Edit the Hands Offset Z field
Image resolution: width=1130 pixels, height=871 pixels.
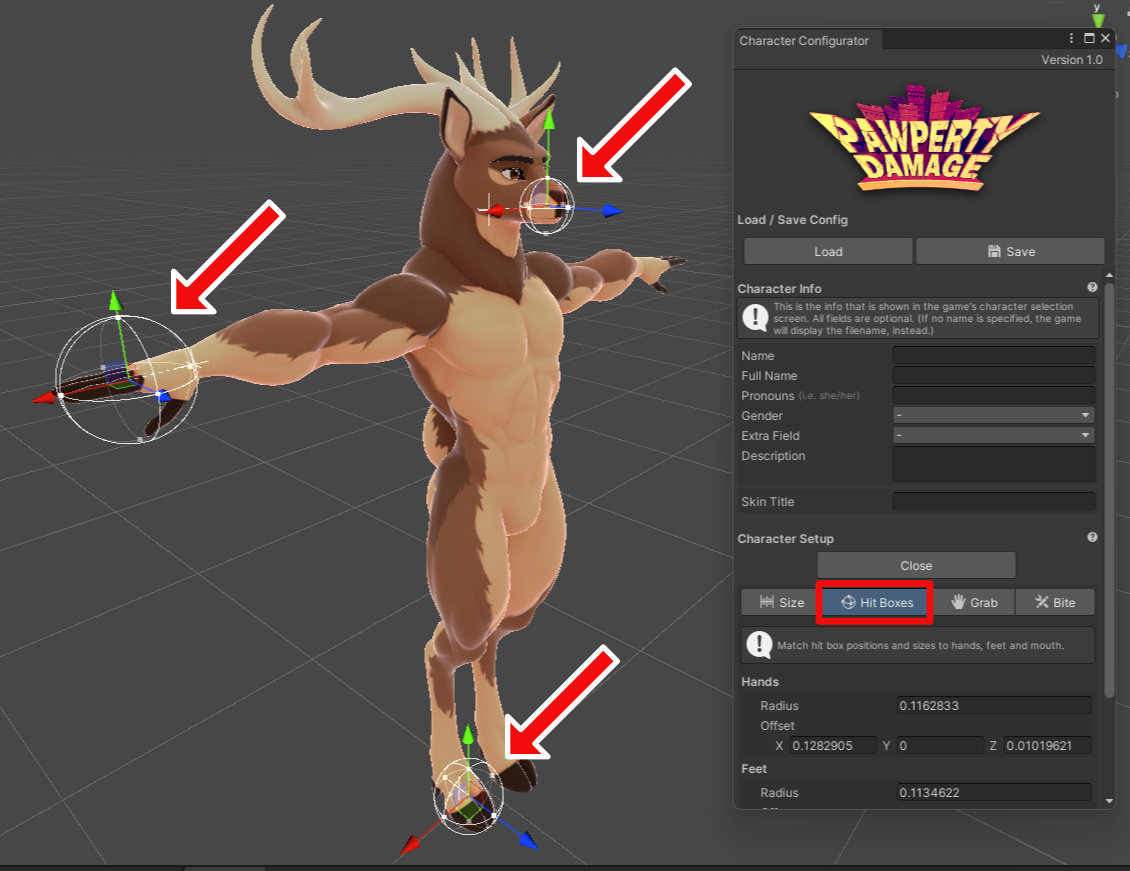(x=1047, y=746)
